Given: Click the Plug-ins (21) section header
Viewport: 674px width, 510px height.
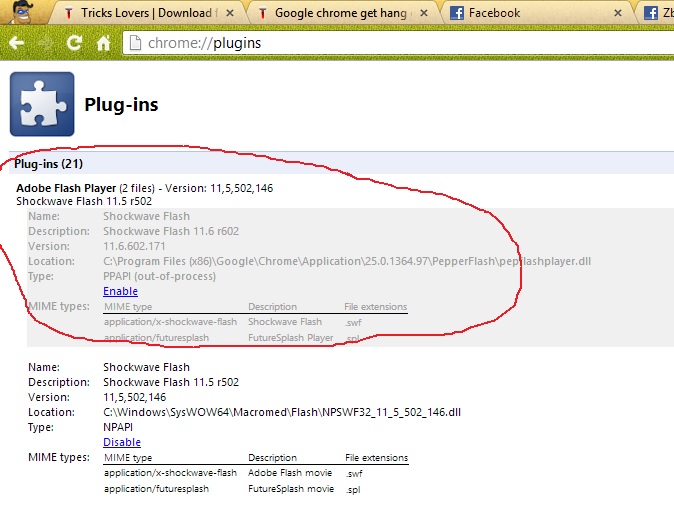Looking at the screenshot, I should tap(49, 164).
